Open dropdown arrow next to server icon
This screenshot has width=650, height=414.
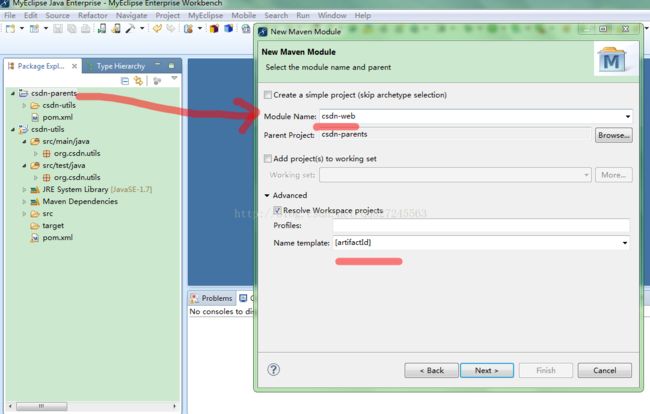200,29
